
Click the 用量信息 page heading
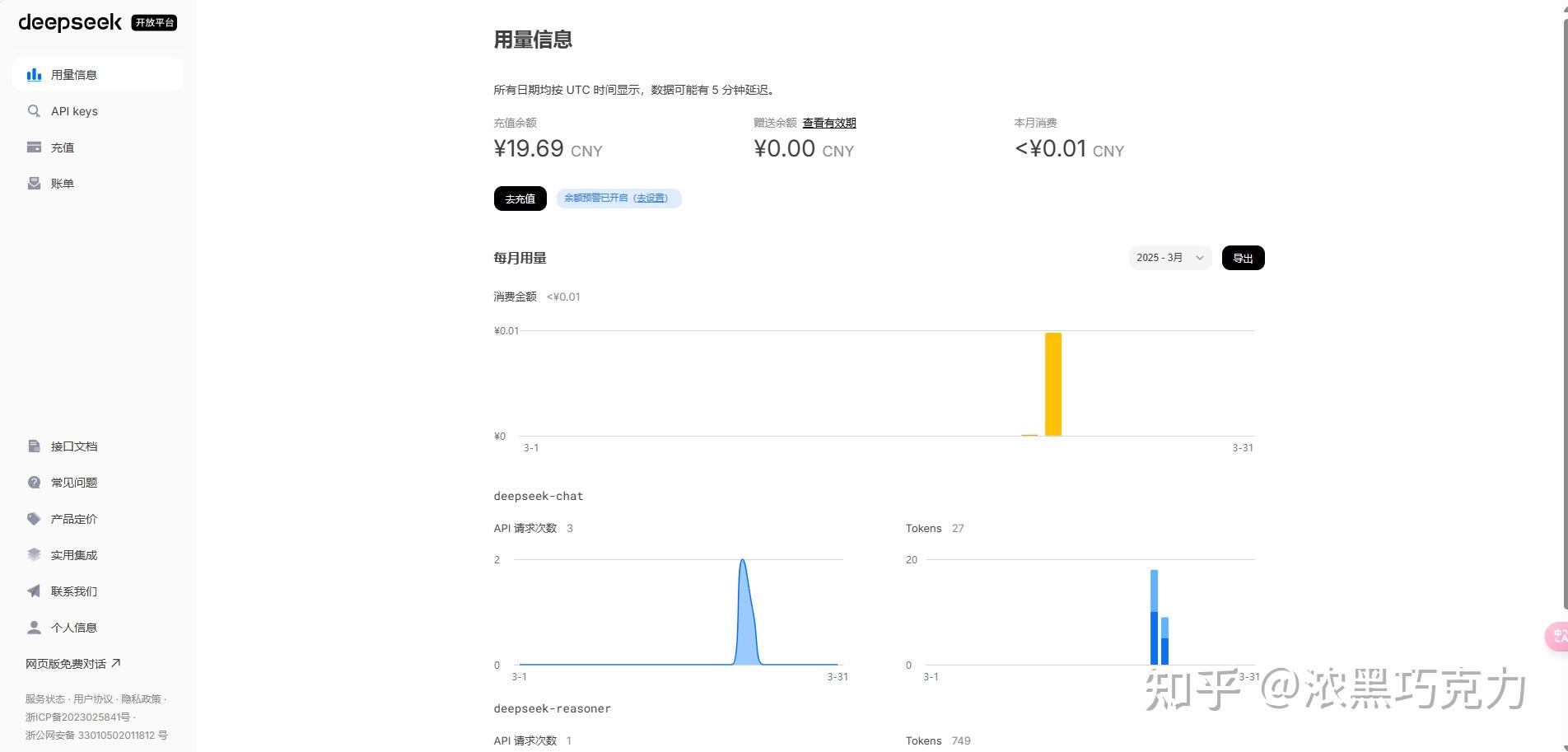533,40
